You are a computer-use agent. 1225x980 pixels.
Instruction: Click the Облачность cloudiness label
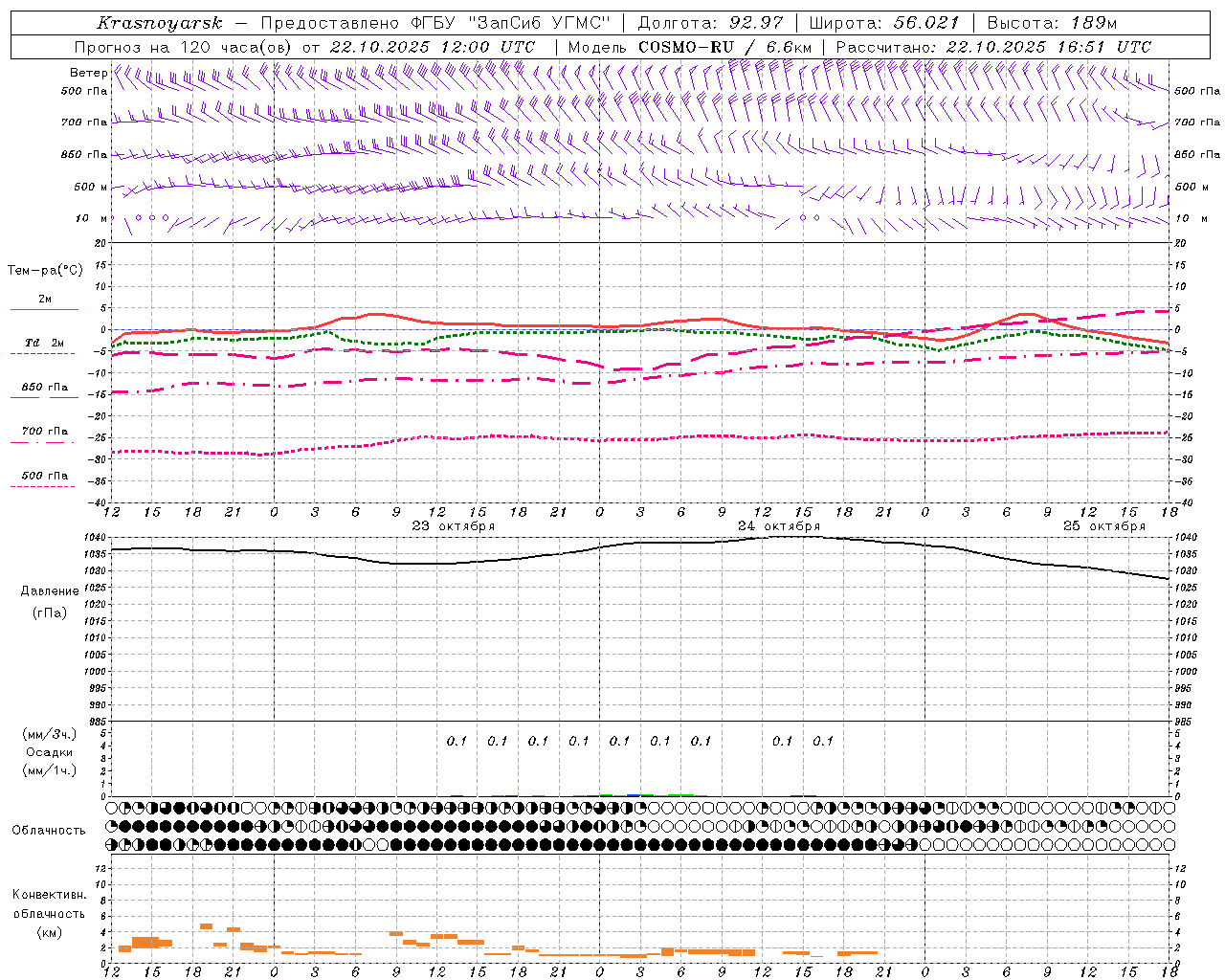pyautogui.click(x=49, y=831)
